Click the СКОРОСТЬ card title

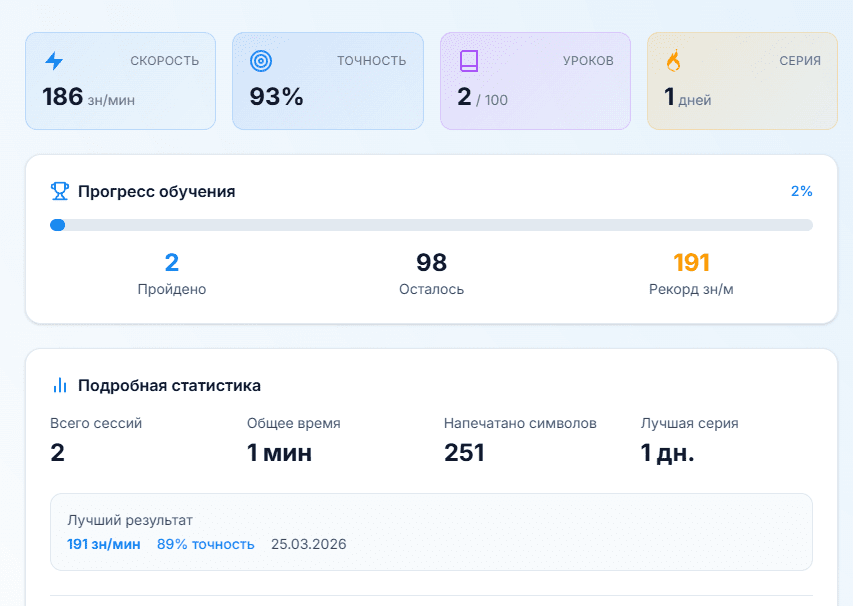pyautogui.click(x=165, y=61)
